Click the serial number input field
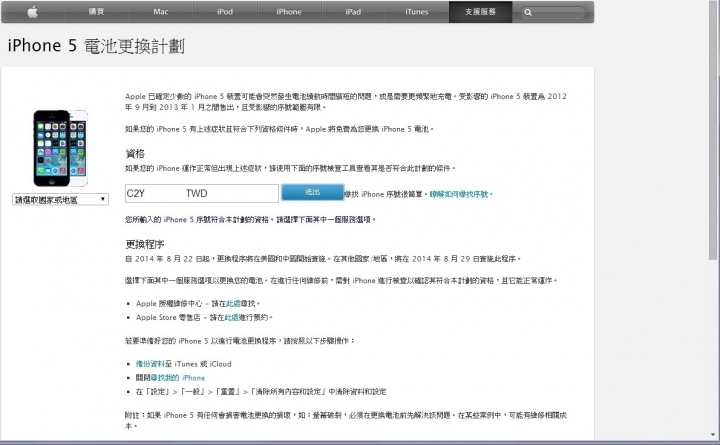 tap(202, 193)
